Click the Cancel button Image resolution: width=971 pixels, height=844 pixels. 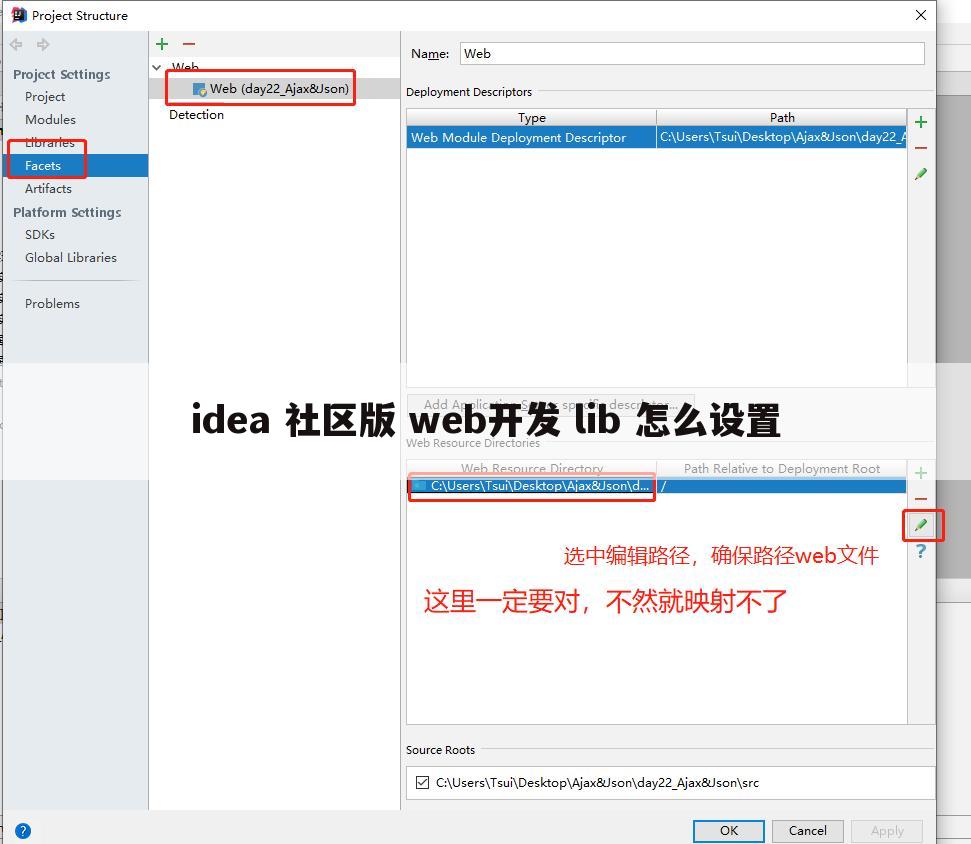[808, 831]
